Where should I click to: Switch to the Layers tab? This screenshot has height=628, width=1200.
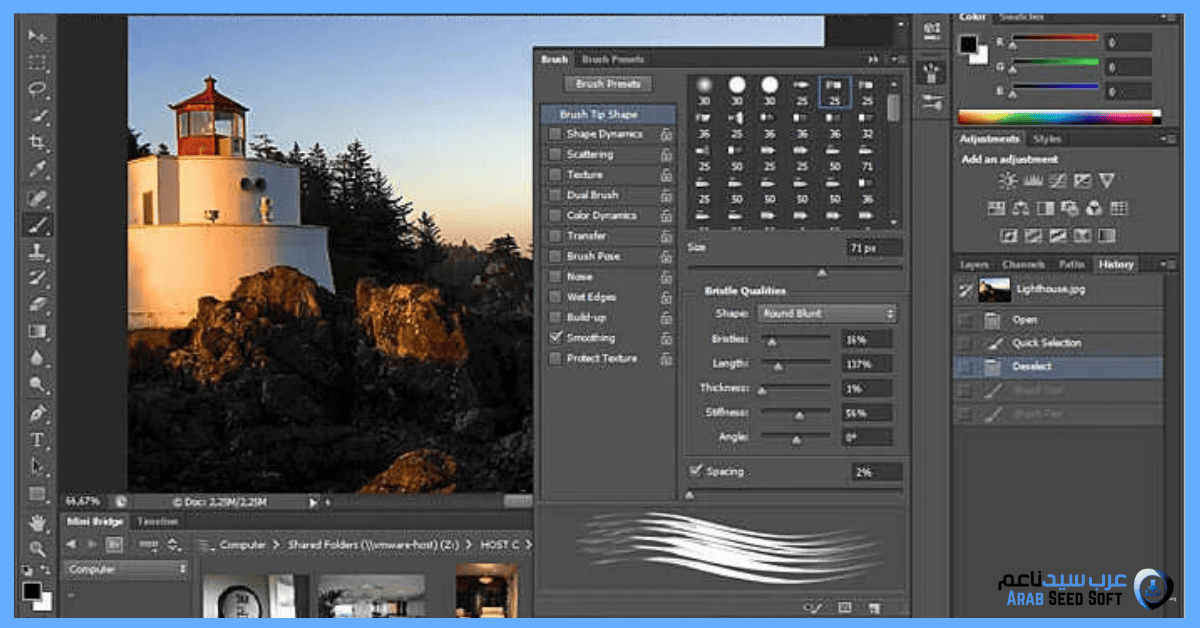(x=974, y=265)
